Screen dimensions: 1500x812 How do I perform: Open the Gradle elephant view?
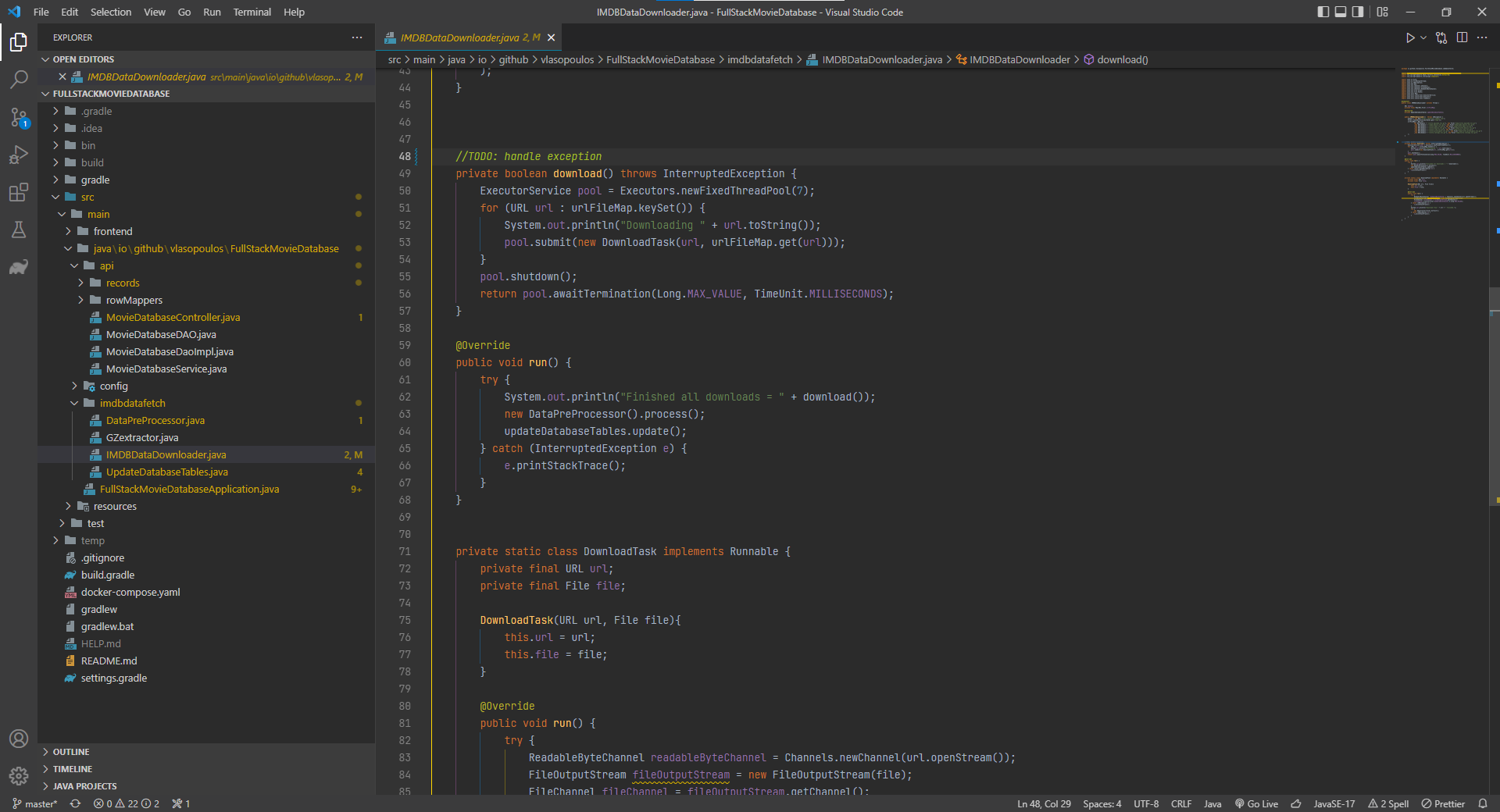pyautogui.click(x=19, y=267)
